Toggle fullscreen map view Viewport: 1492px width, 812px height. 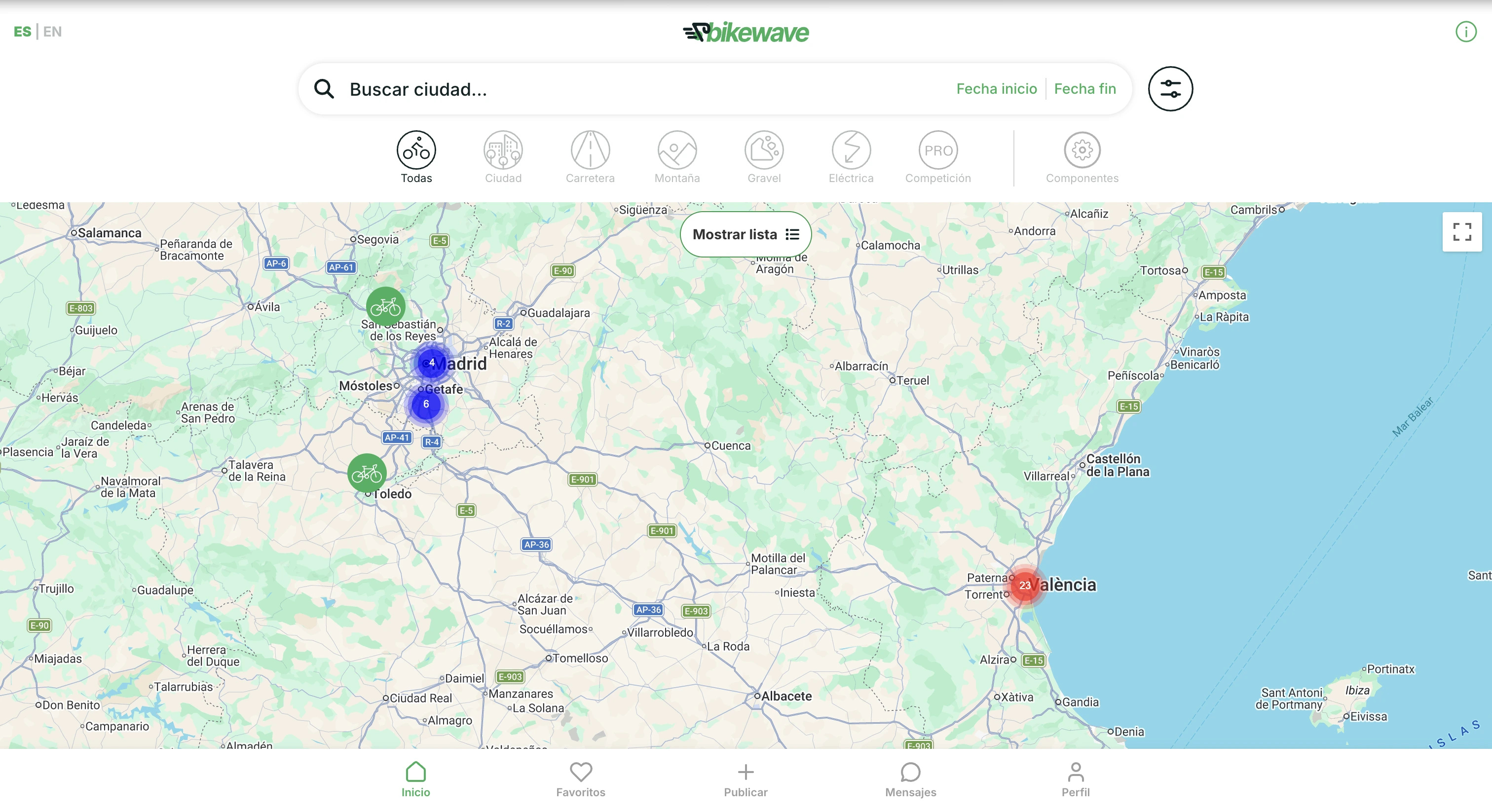[1462, 232]
